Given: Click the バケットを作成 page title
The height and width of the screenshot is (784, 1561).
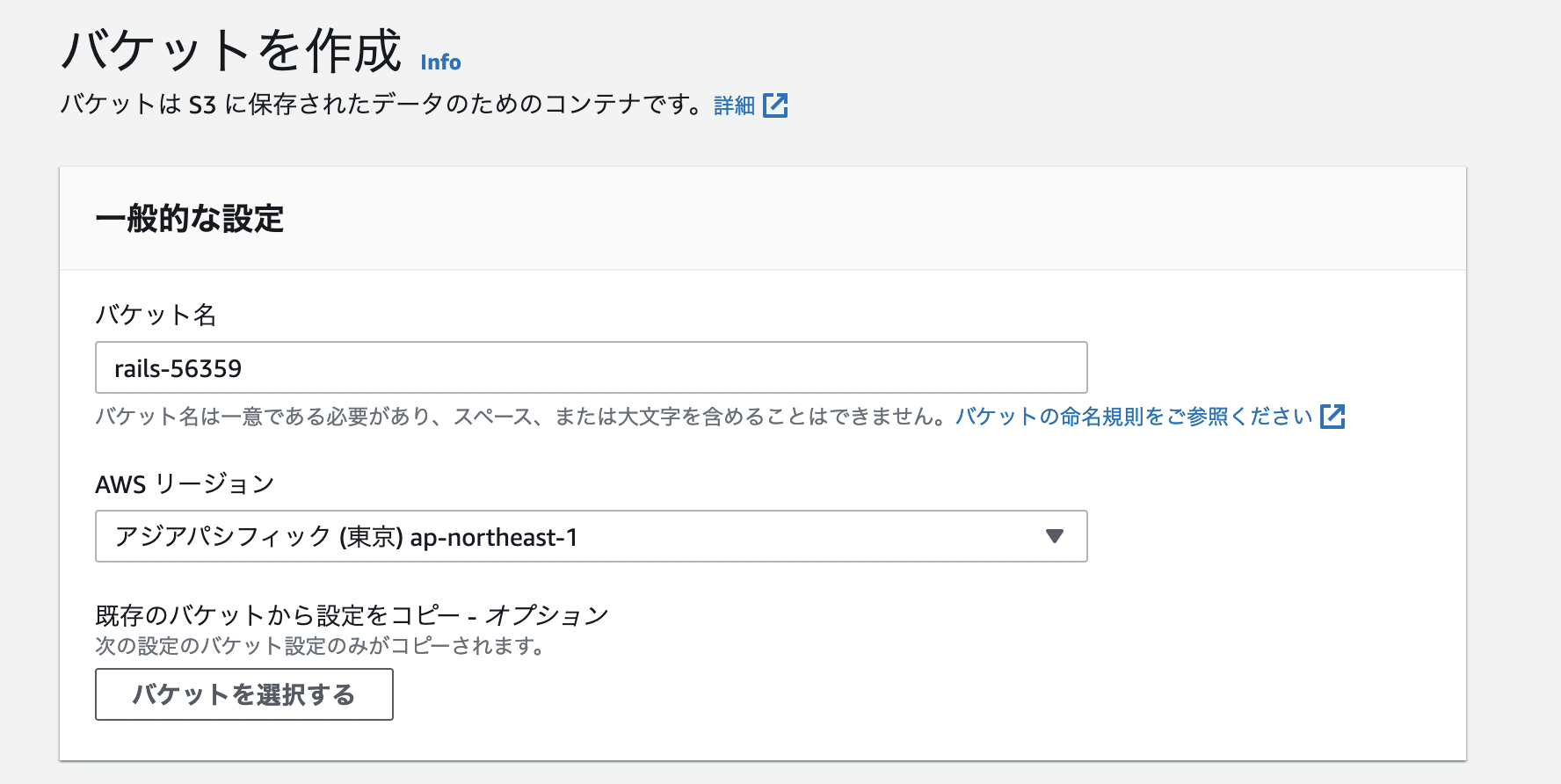Looking at the screenshot, I should click(231, 50).
